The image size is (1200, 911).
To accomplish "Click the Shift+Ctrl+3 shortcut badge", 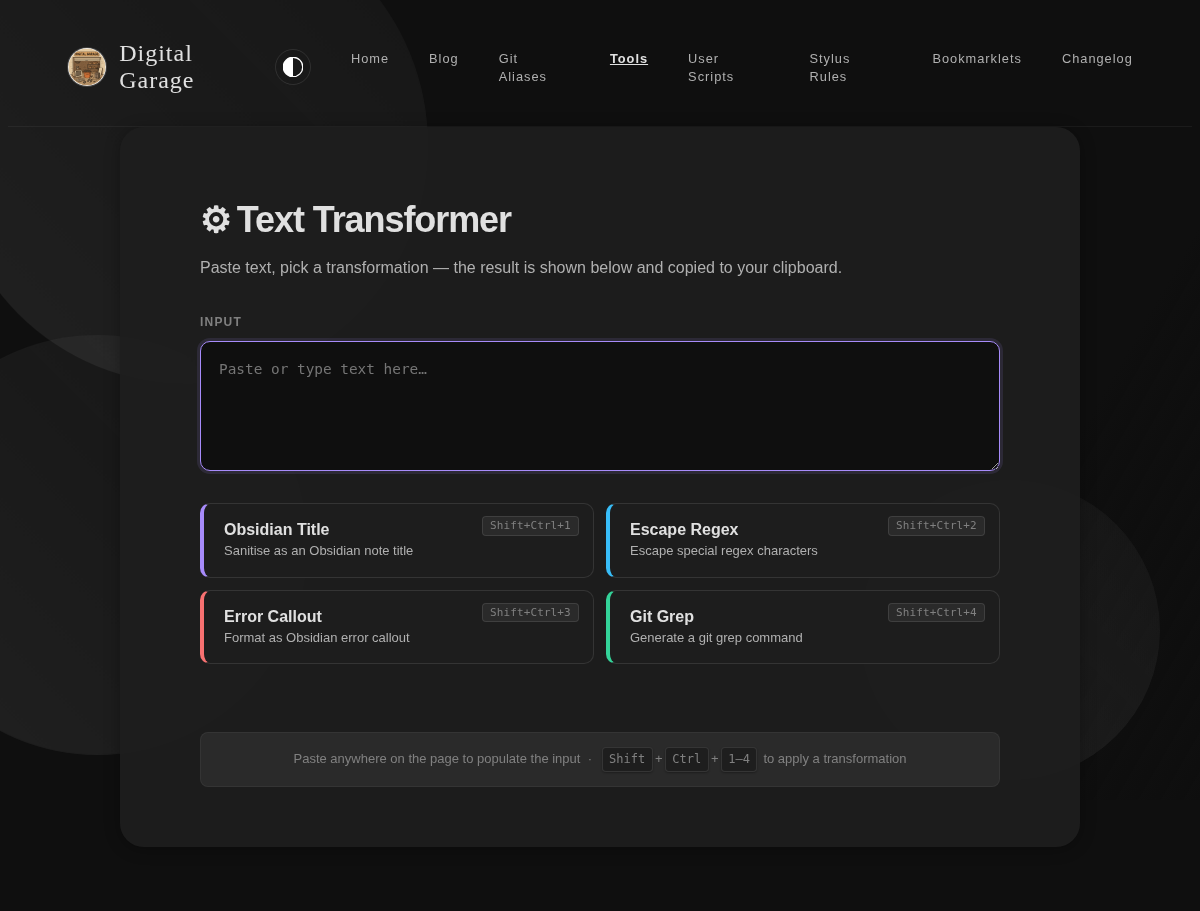I will (x=530, y=612).
